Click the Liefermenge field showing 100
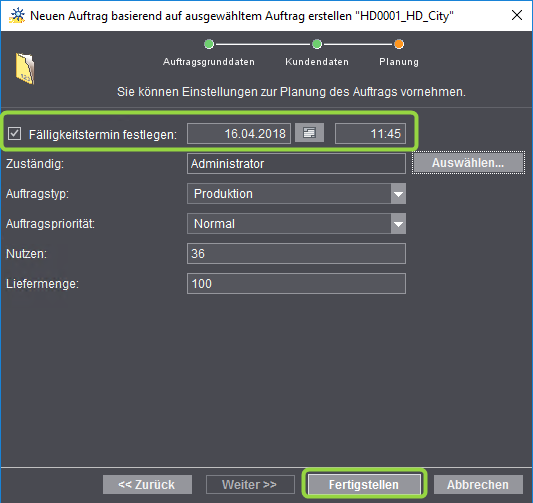 coord(296,283)
